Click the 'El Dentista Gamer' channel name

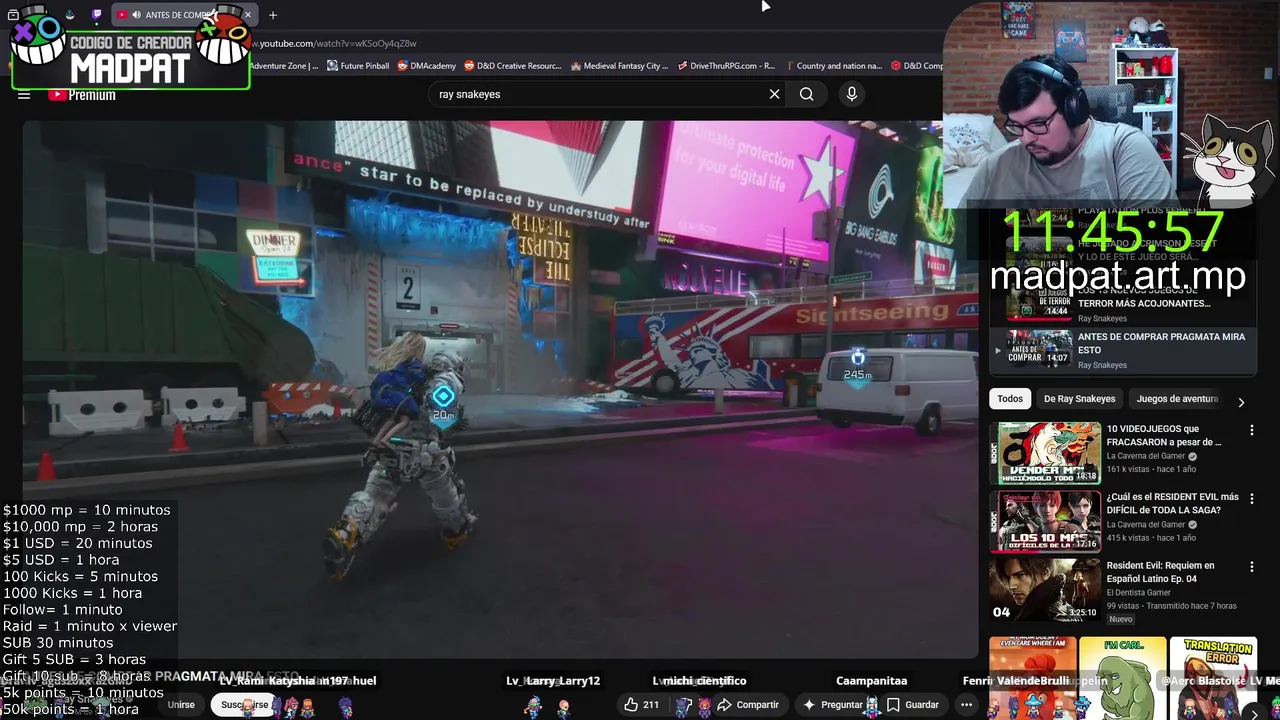(1145, 593)
